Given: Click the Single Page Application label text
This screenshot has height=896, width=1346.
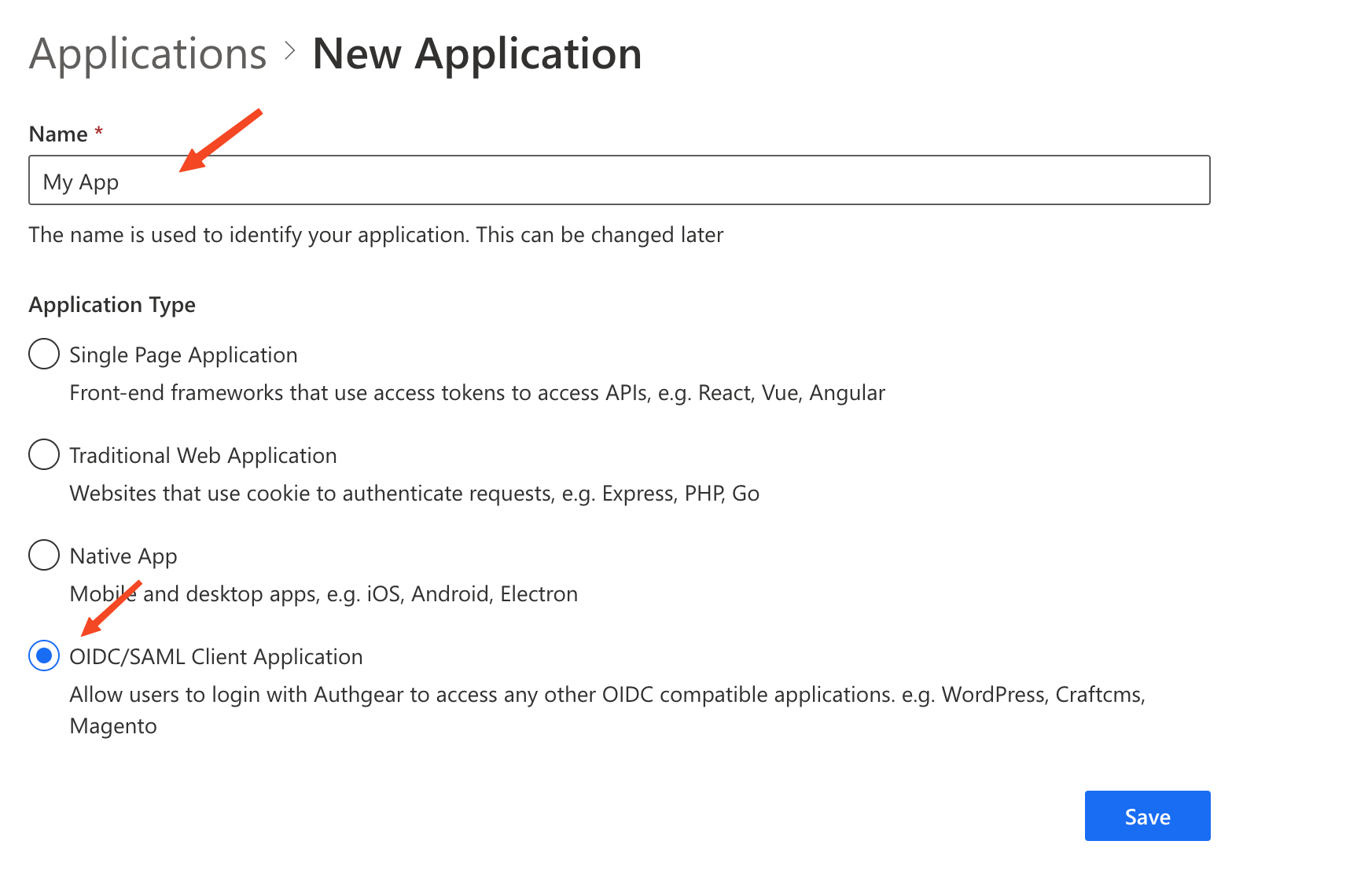Looking at the screenshot, I should [x=183, y=355].
